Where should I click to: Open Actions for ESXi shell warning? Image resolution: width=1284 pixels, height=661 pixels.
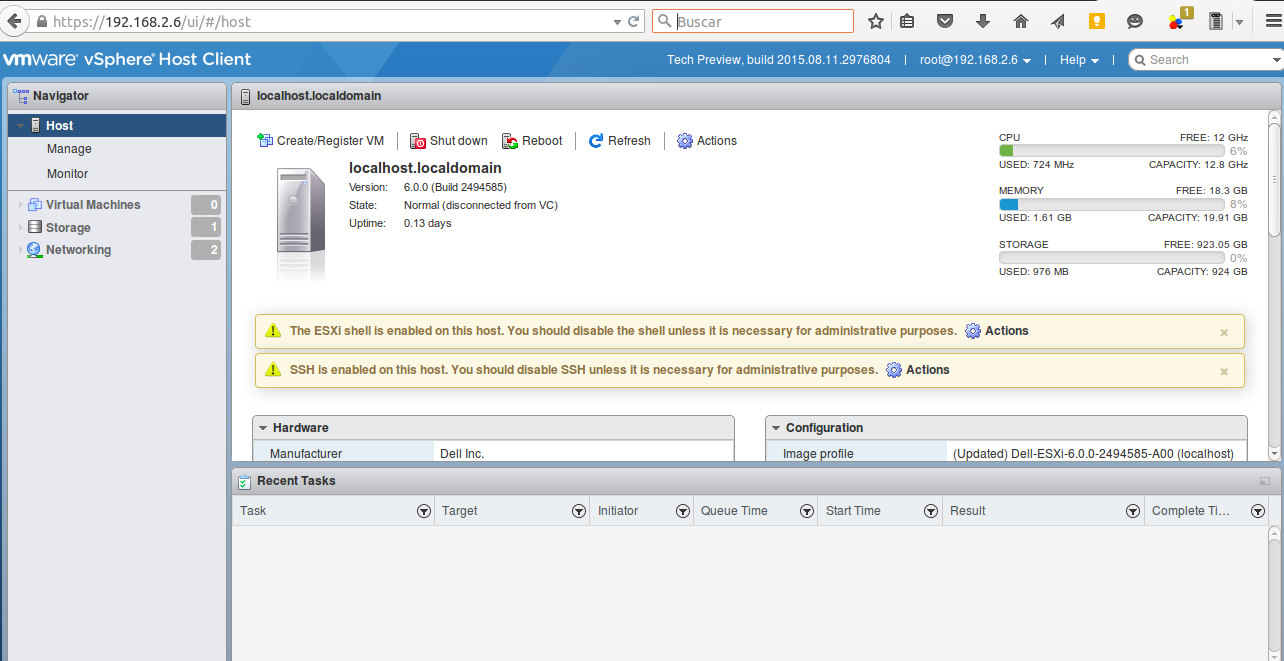coord(997,331)
